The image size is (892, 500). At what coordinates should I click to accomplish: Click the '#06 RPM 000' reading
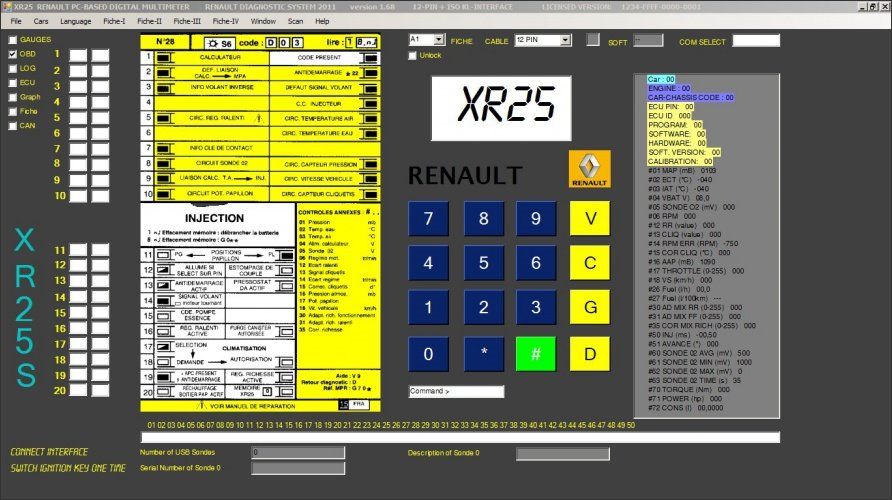point(672,216)
